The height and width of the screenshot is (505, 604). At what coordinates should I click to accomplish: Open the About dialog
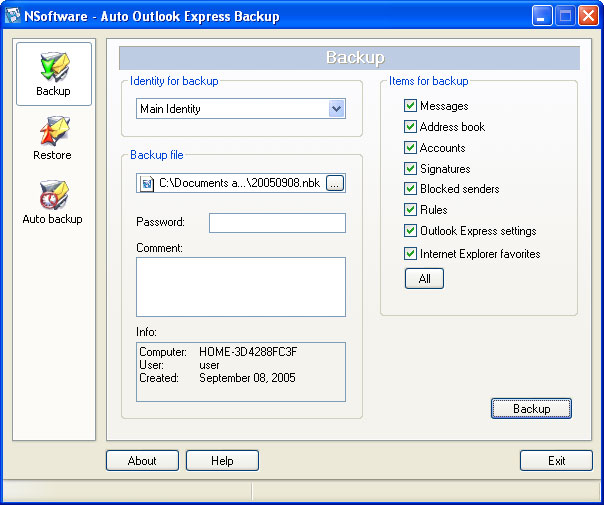142,461
